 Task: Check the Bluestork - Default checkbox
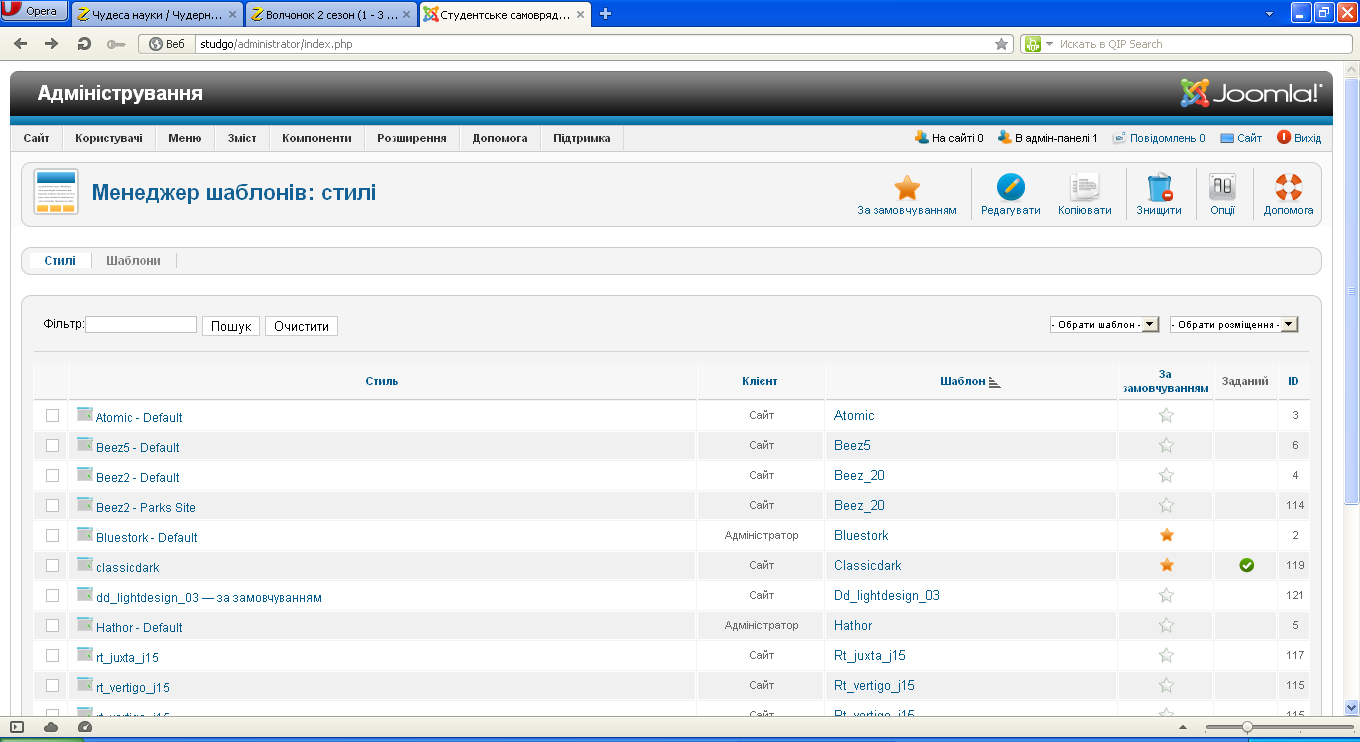(x=53, y=535)
